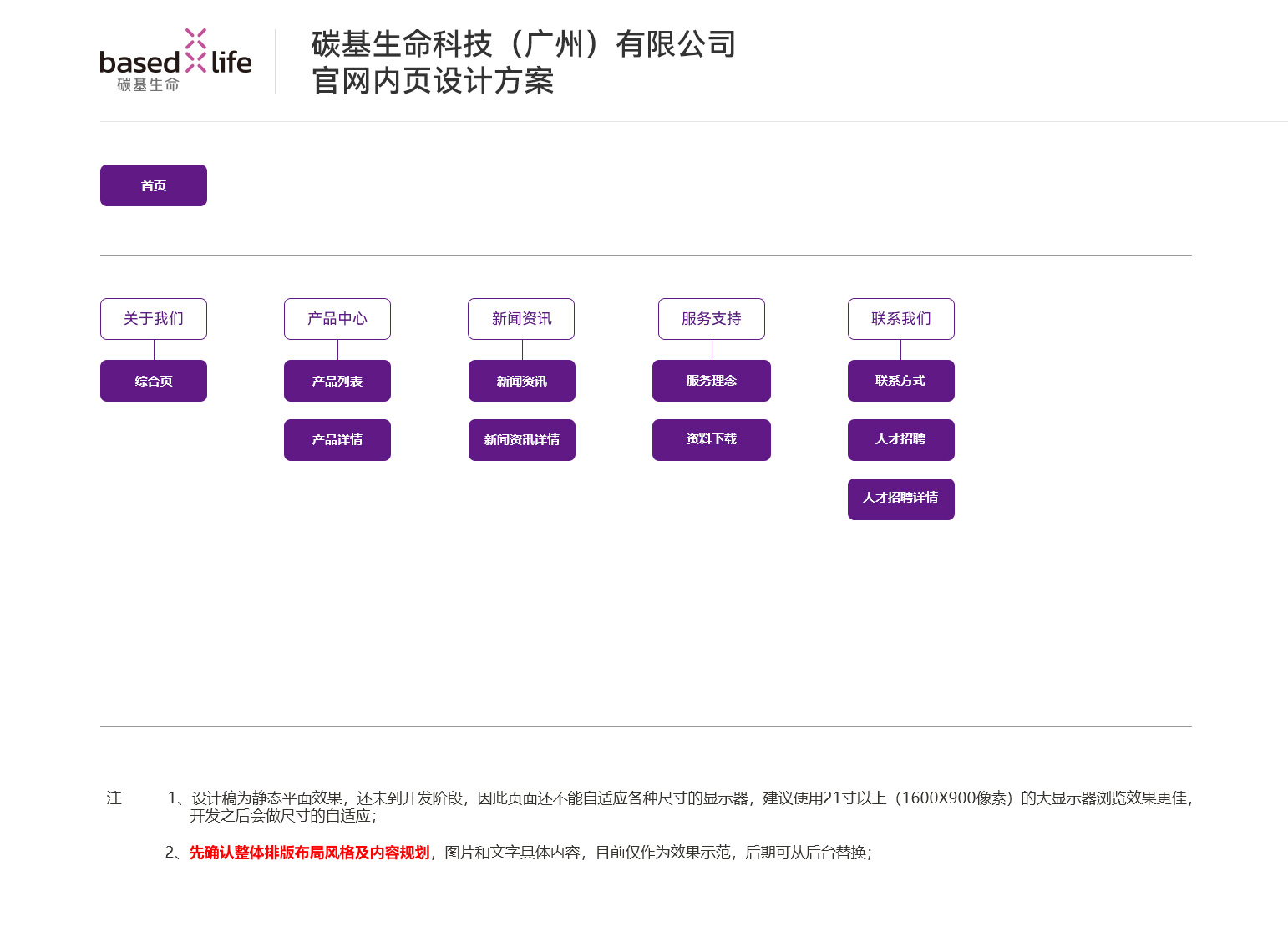
Task: Choose the 服务支持 category box
Action: point(712,319)
